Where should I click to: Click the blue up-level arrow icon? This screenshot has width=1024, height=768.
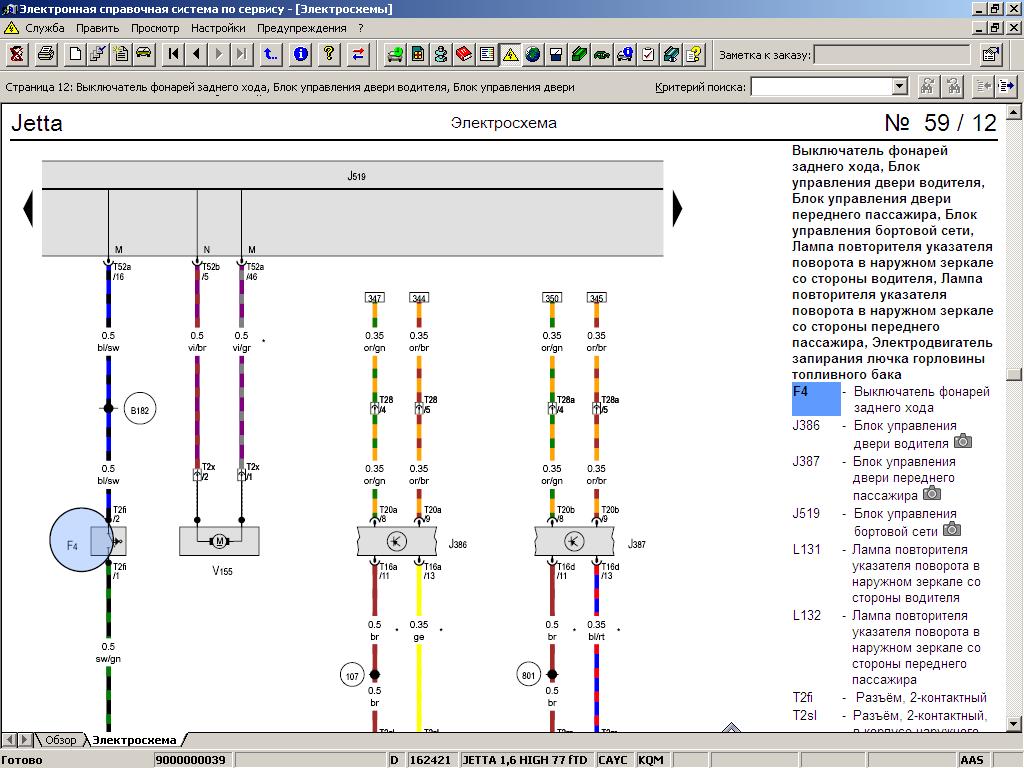point(270,54)
